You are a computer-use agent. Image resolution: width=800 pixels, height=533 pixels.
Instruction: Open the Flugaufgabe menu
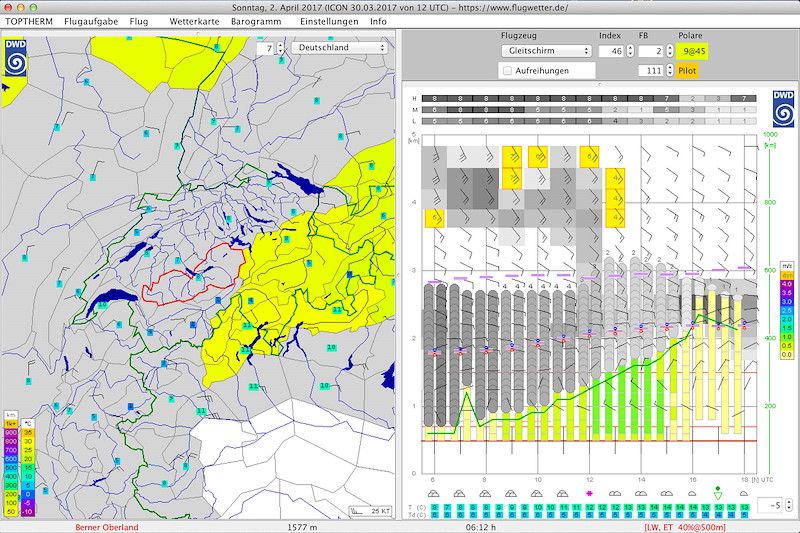click(x=91, y=21)
